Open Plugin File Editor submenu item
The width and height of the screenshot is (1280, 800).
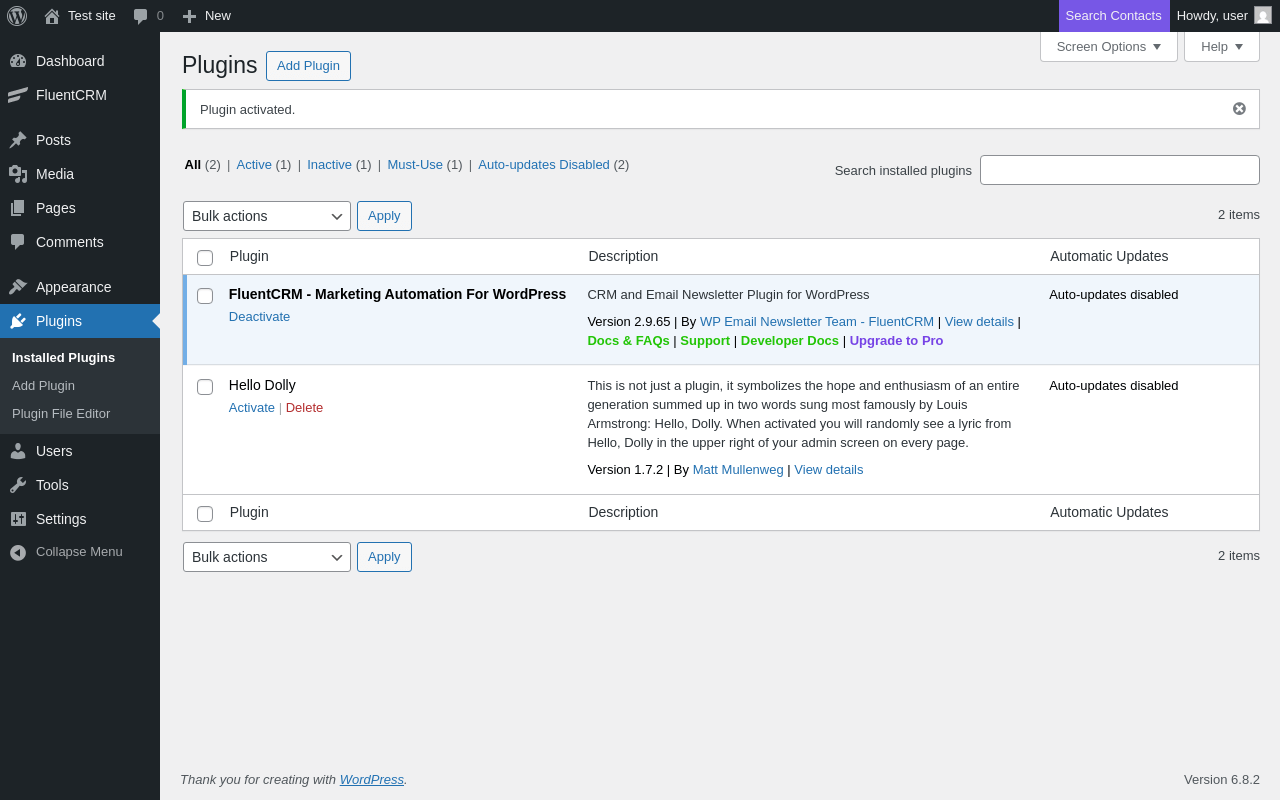coord(61,414)
